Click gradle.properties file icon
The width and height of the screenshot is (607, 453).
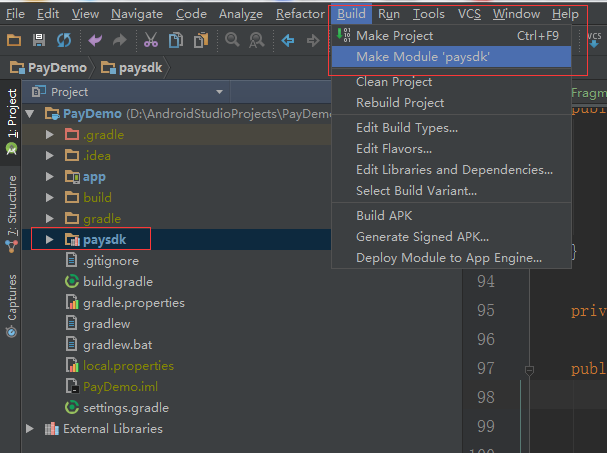(x=72, y=302)
